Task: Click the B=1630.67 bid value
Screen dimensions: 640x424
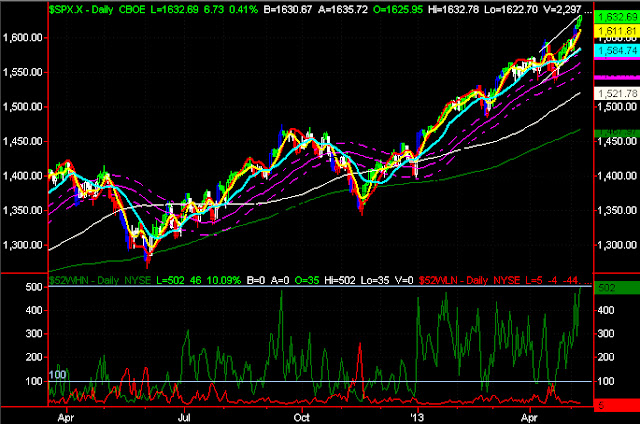Action: [x=288, y=9]
